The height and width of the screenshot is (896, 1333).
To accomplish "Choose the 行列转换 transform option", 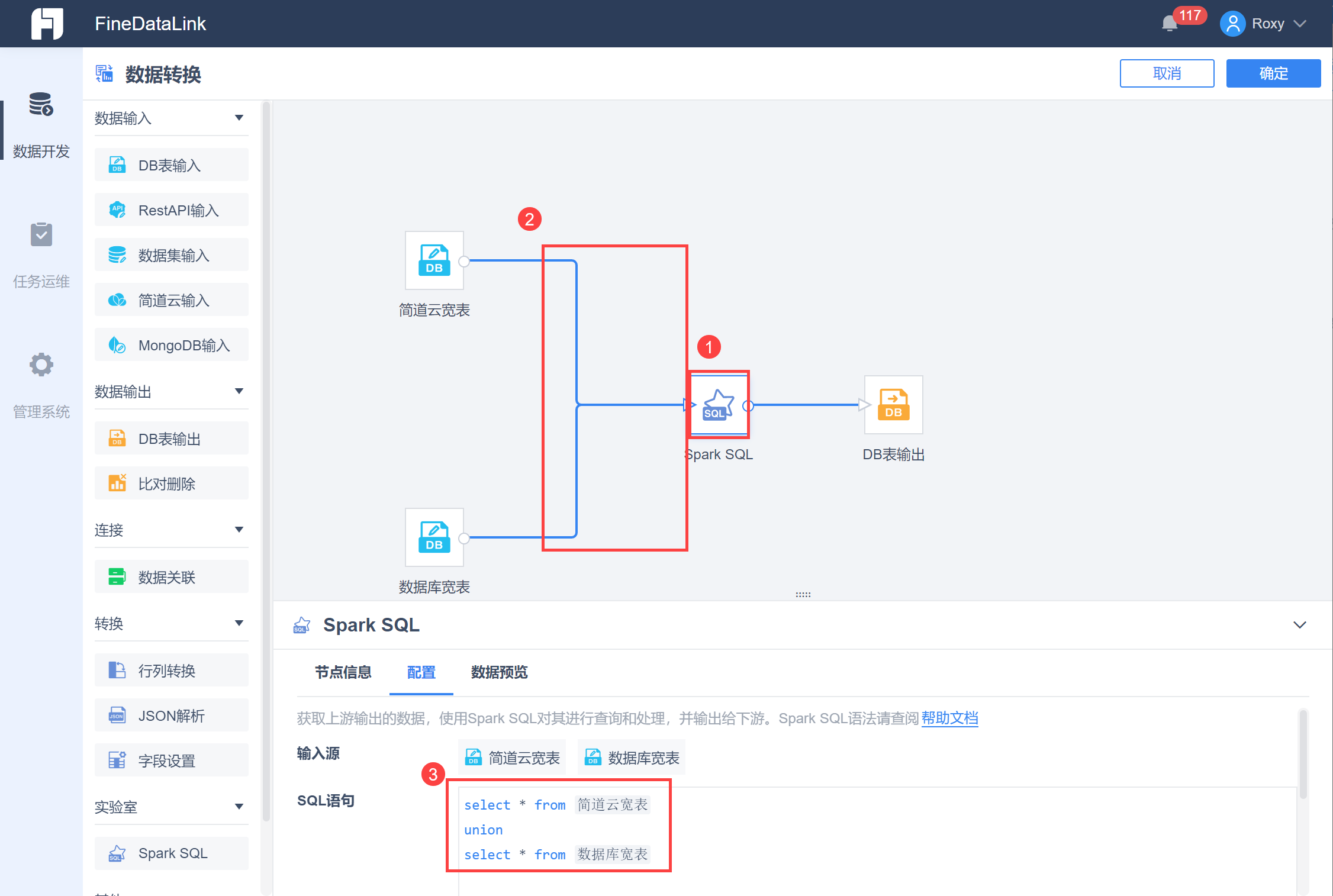I will [171, 670].
